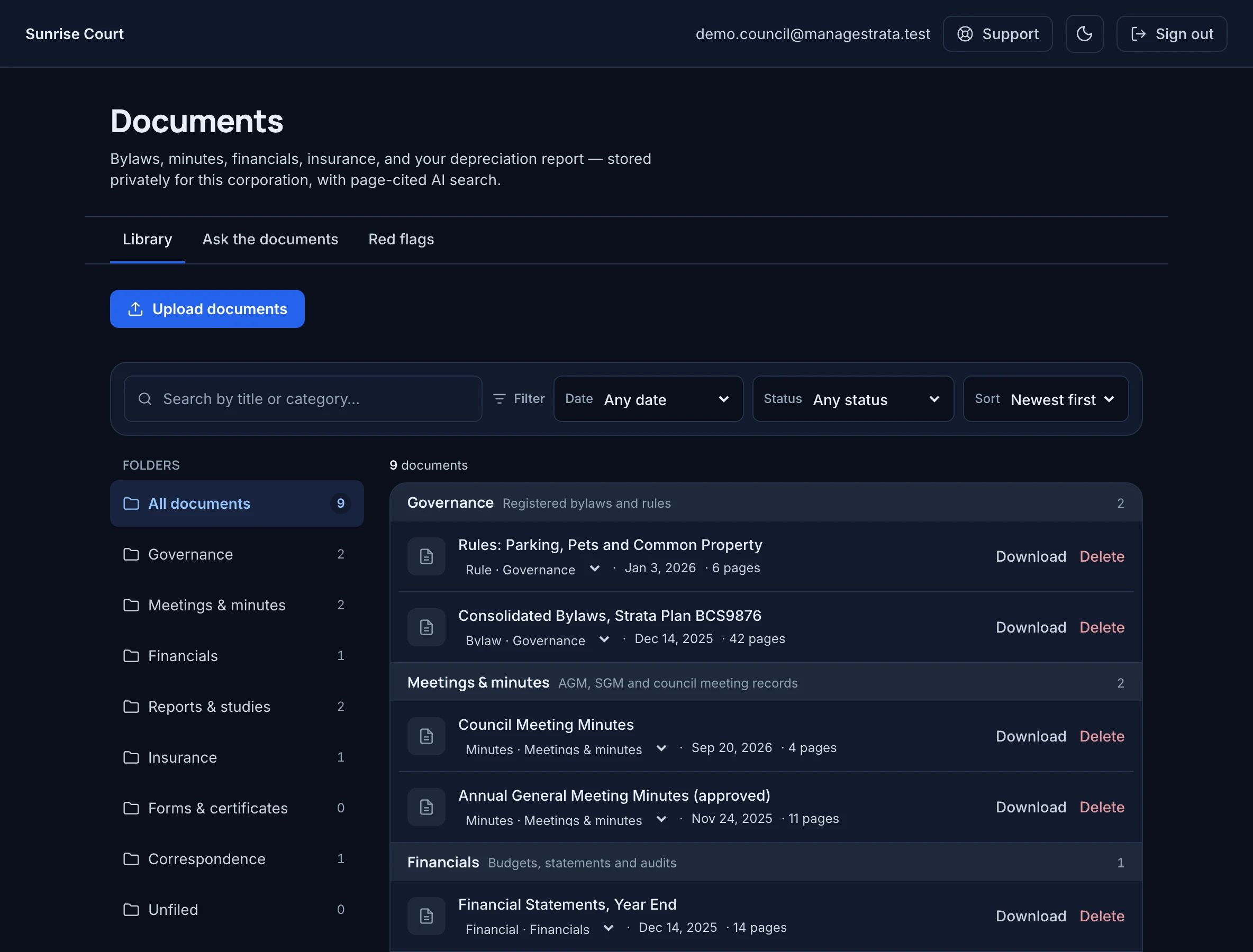
Task: Click the file icon for Financial Statements, Year End
Action: click(426, 916)
